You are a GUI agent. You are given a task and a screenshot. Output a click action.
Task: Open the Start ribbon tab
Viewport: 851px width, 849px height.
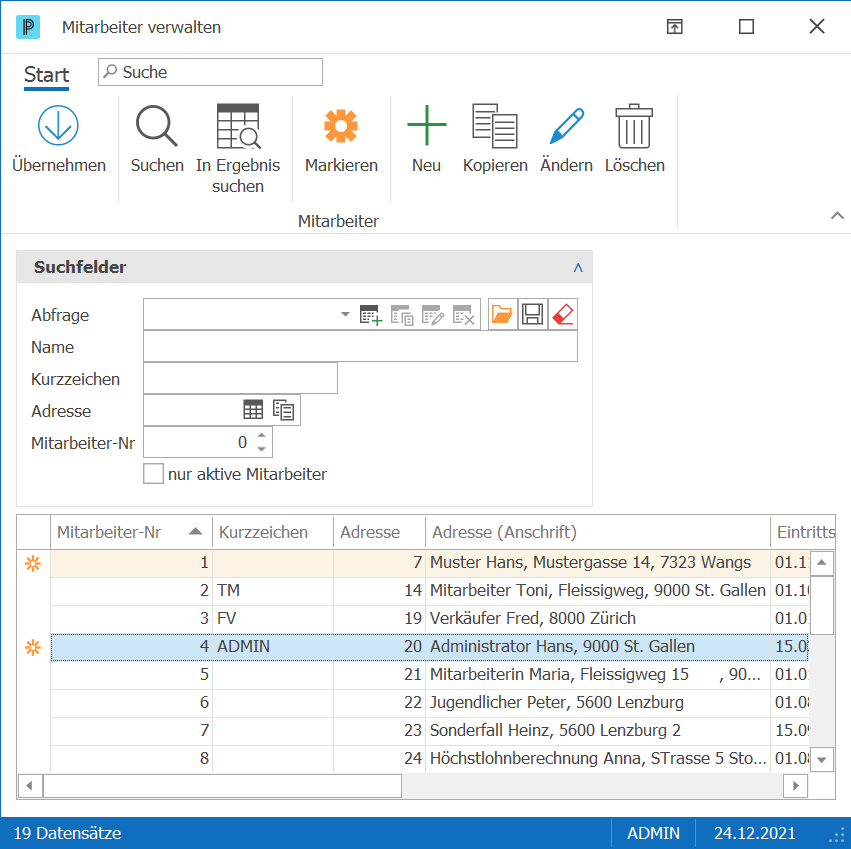(47, 75)
